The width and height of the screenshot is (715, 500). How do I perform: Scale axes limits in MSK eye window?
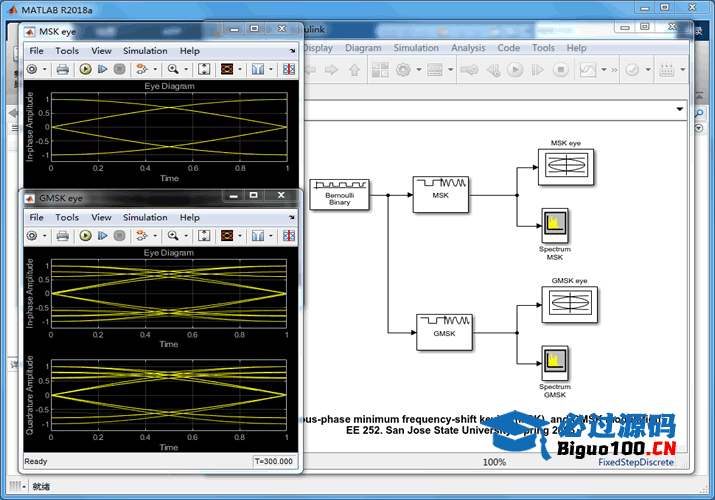click(x=204, y=69)
